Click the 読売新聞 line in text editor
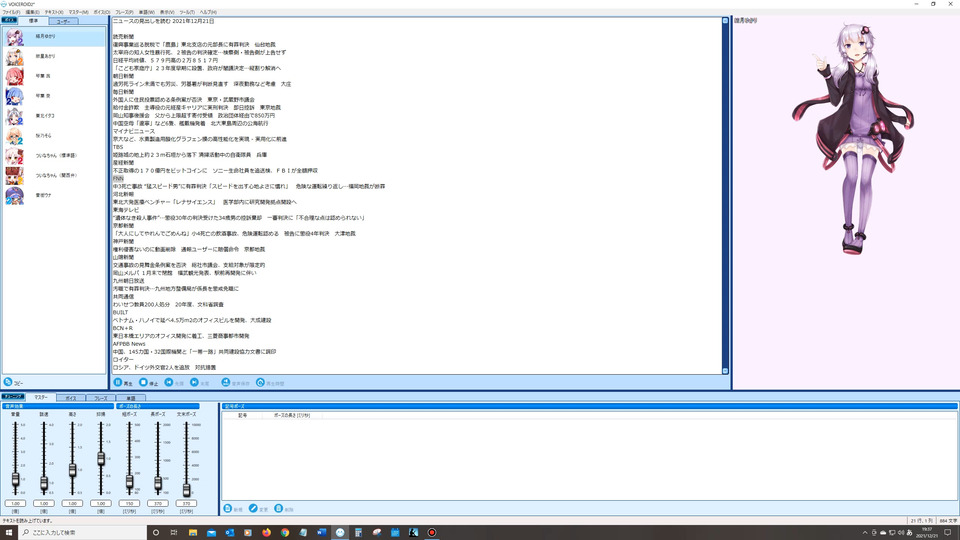The height and width of the screenshot is (540, 960). coord(123,37)
